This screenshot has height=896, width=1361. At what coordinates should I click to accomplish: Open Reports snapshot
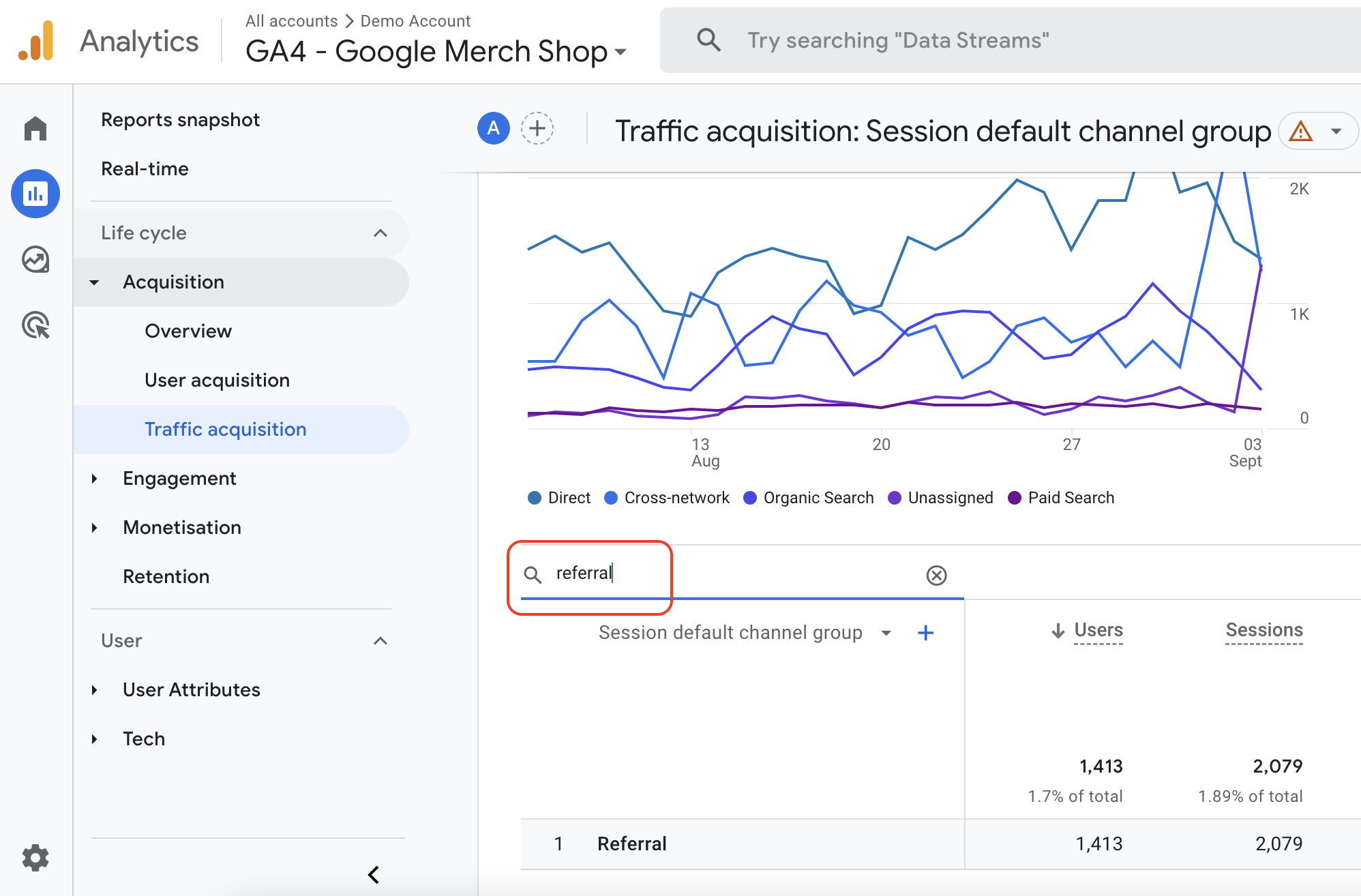[180, 120]
